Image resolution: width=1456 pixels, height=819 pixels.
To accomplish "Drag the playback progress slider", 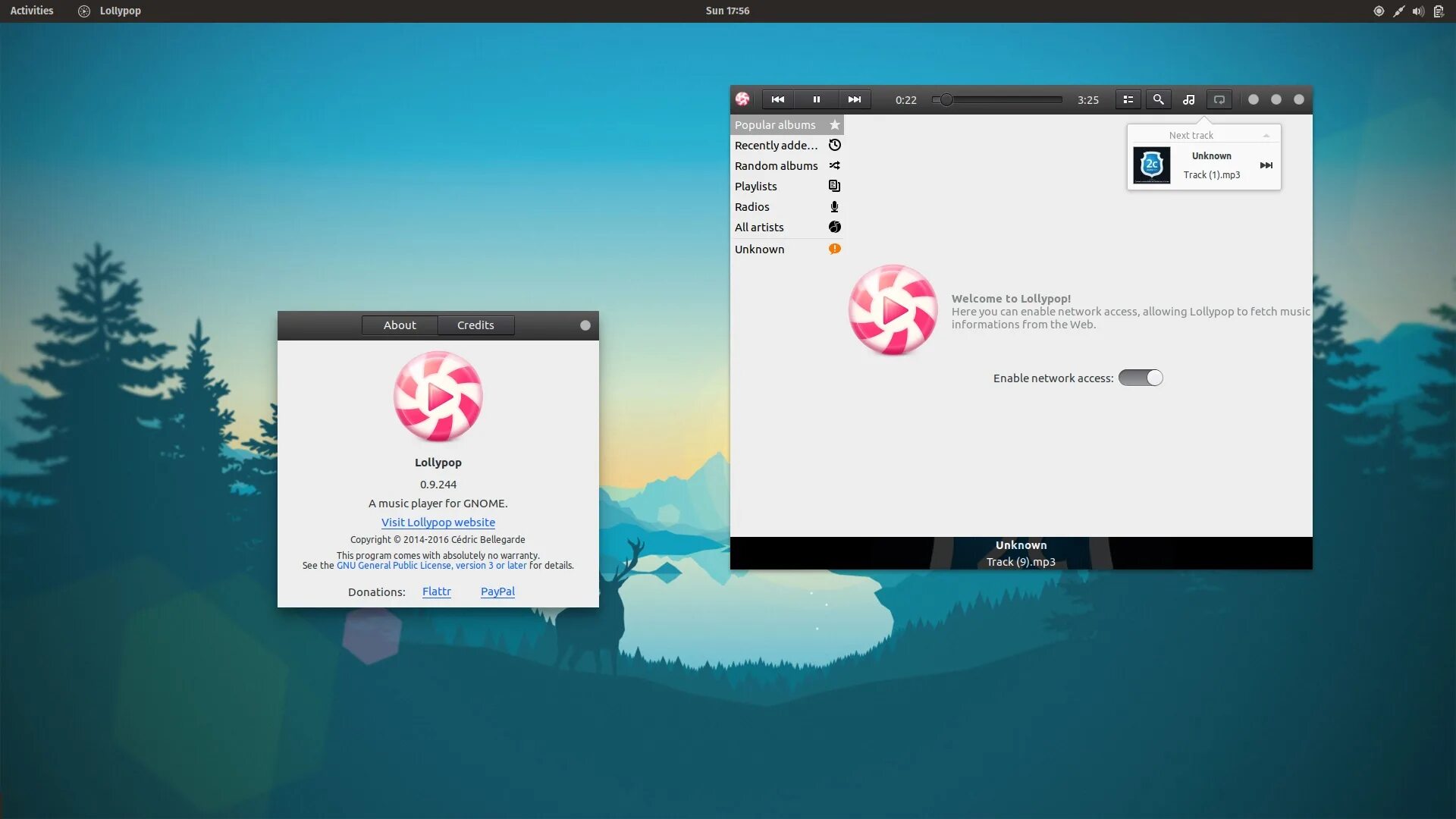I will pyautogui.click(x=947, y=99).
